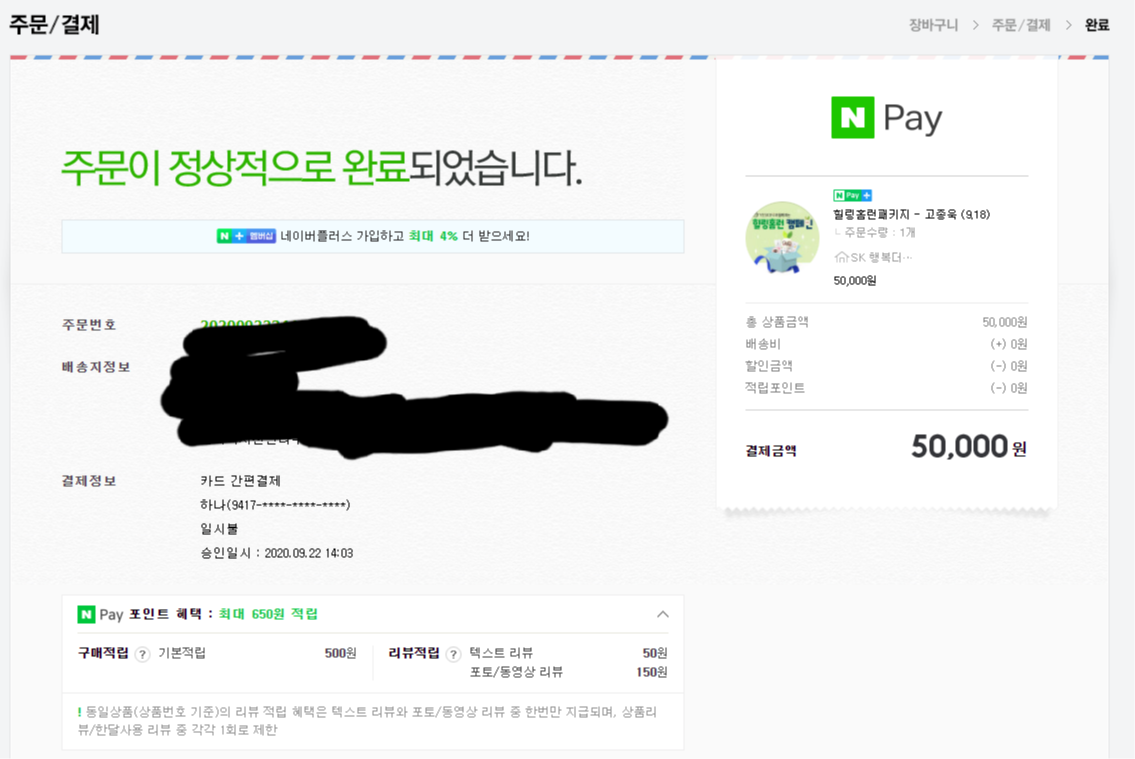Click the N Pay icon in 포인트 혜택 header
This screenshot has height=759, width=1135.
[x=86, y=614]
